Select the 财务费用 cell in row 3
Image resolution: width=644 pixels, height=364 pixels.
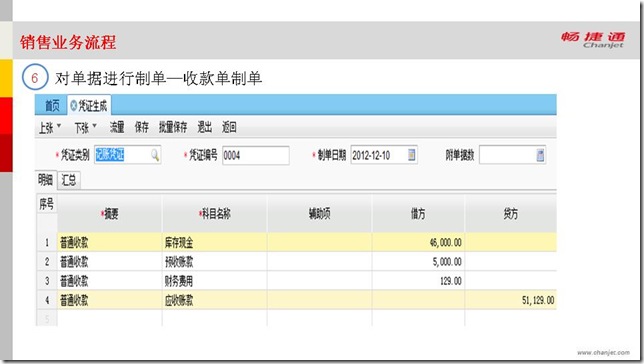click(214, 281)
